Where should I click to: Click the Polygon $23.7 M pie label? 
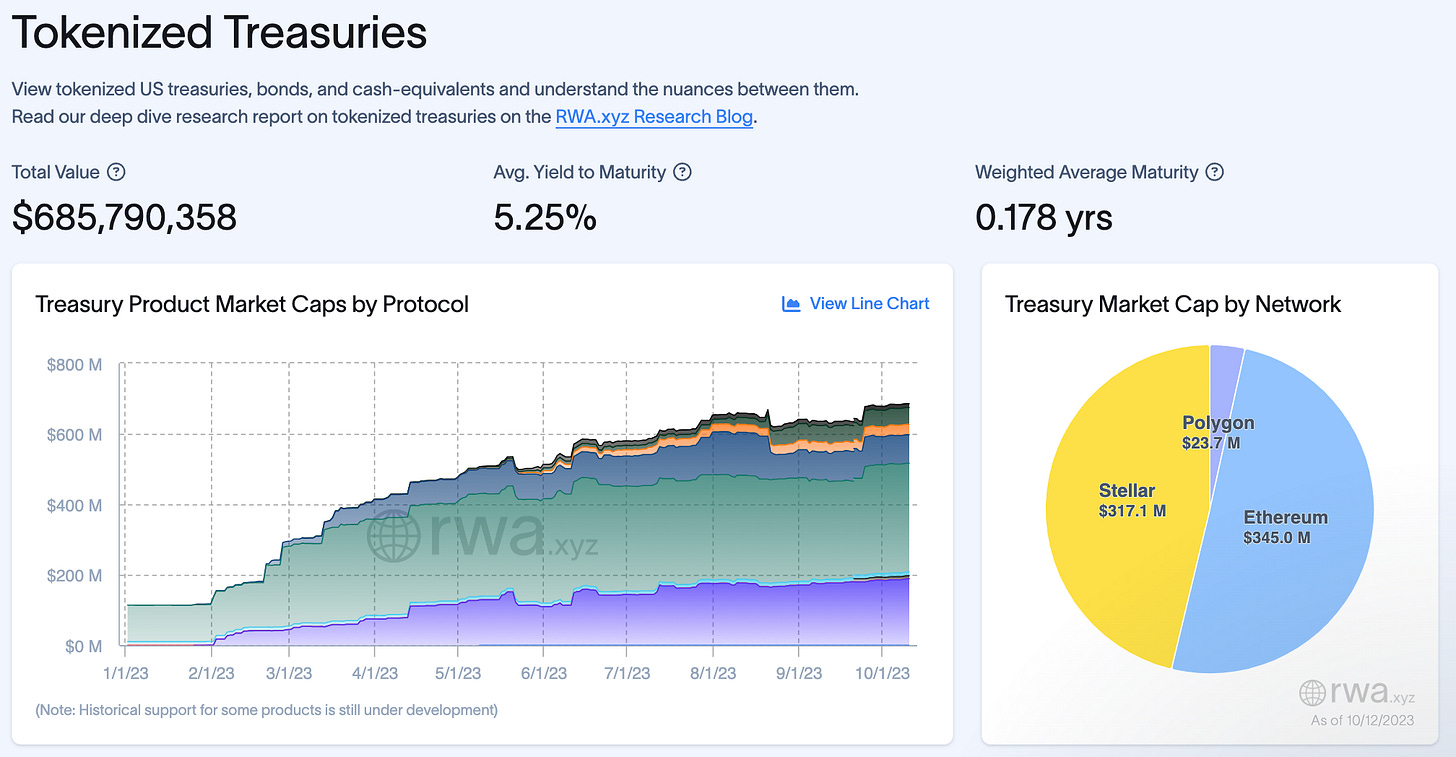tap(1217, 432)
